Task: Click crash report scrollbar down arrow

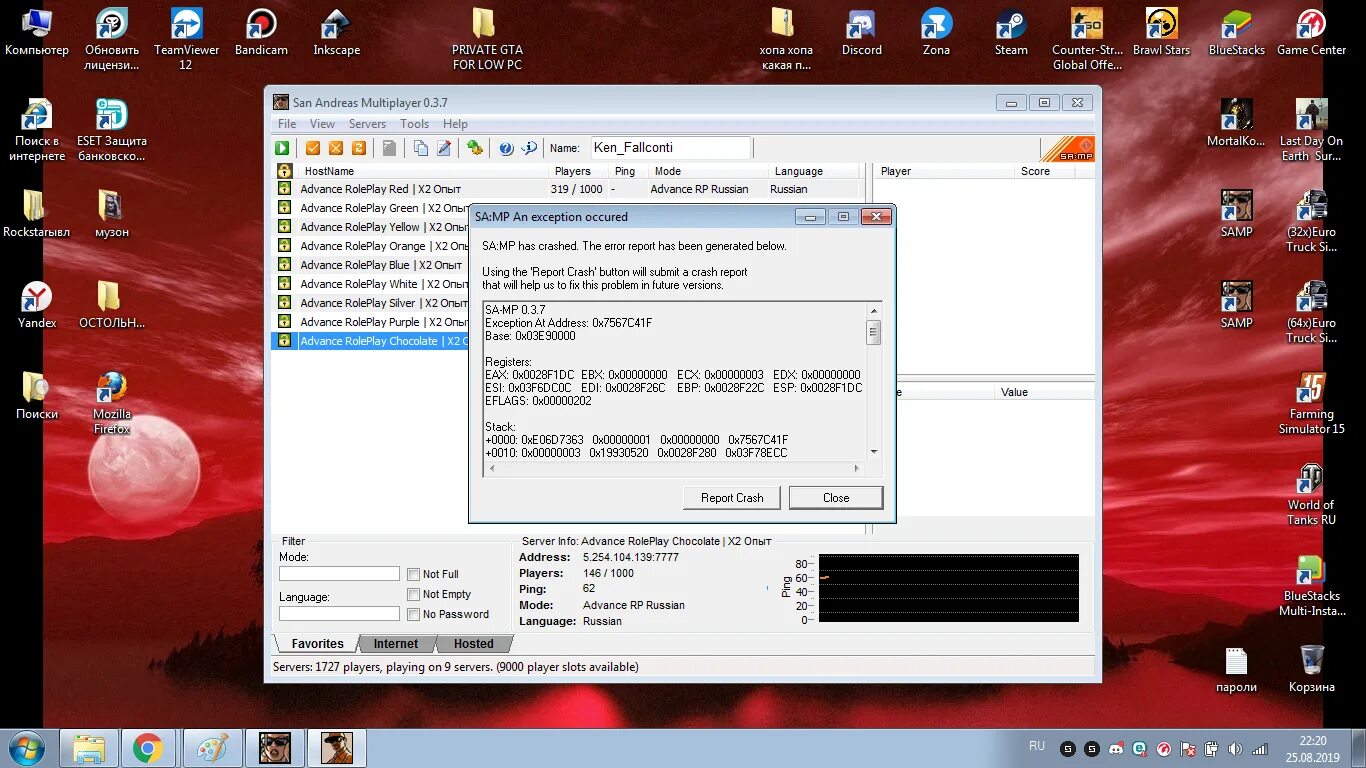Action: click(x=874, y=452)
